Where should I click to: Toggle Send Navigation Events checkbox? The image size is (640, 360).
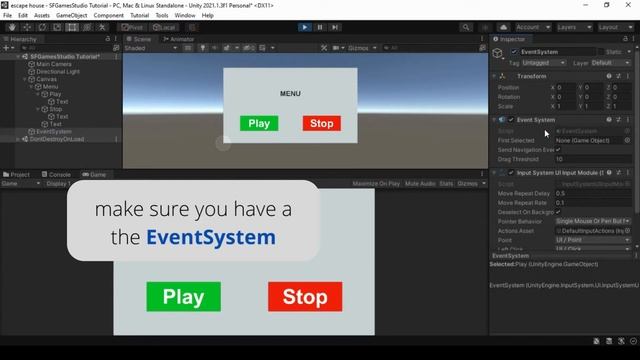pos(558,150)
